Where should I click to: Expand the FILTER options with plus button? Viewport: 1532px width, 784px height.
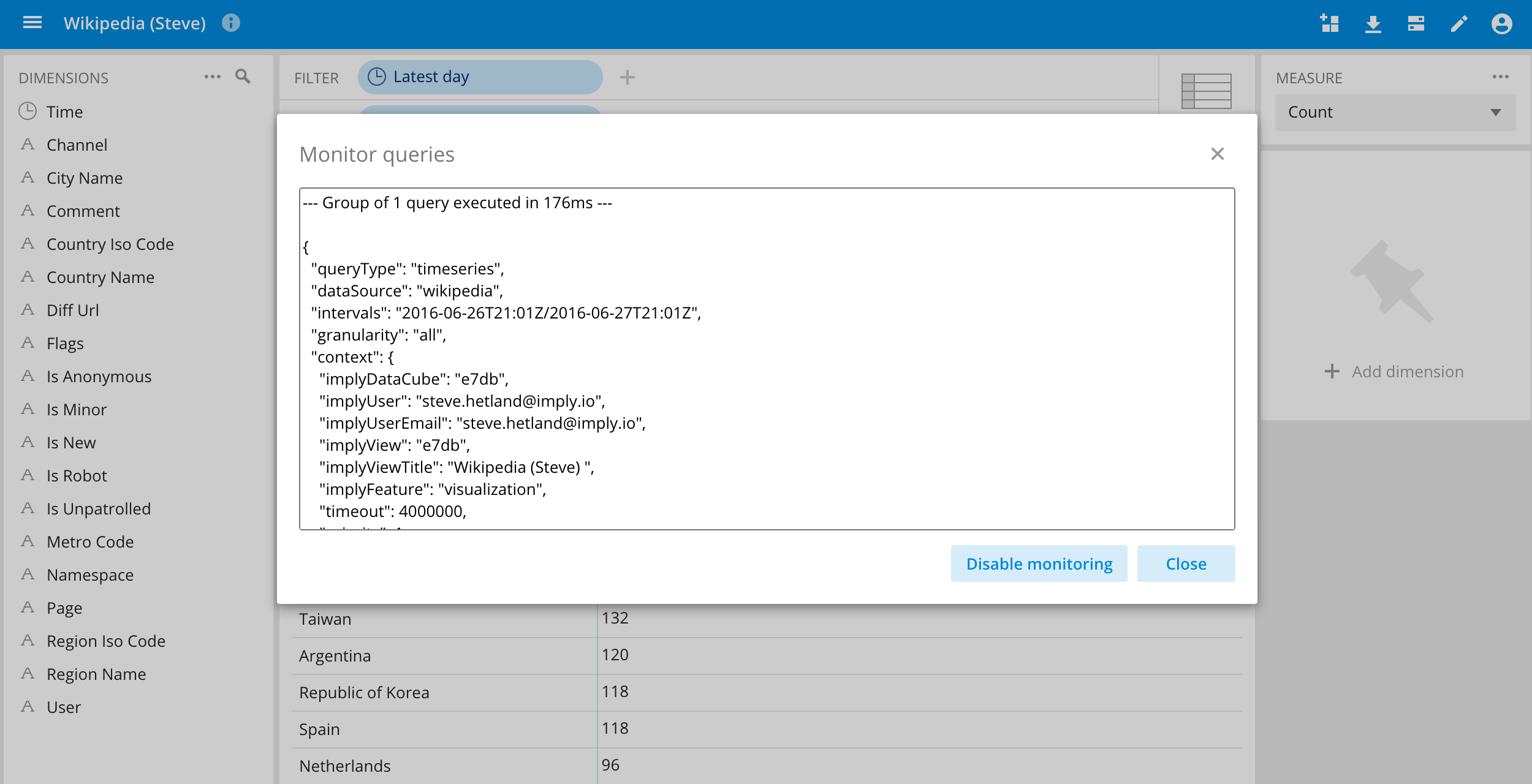(627, 77)
